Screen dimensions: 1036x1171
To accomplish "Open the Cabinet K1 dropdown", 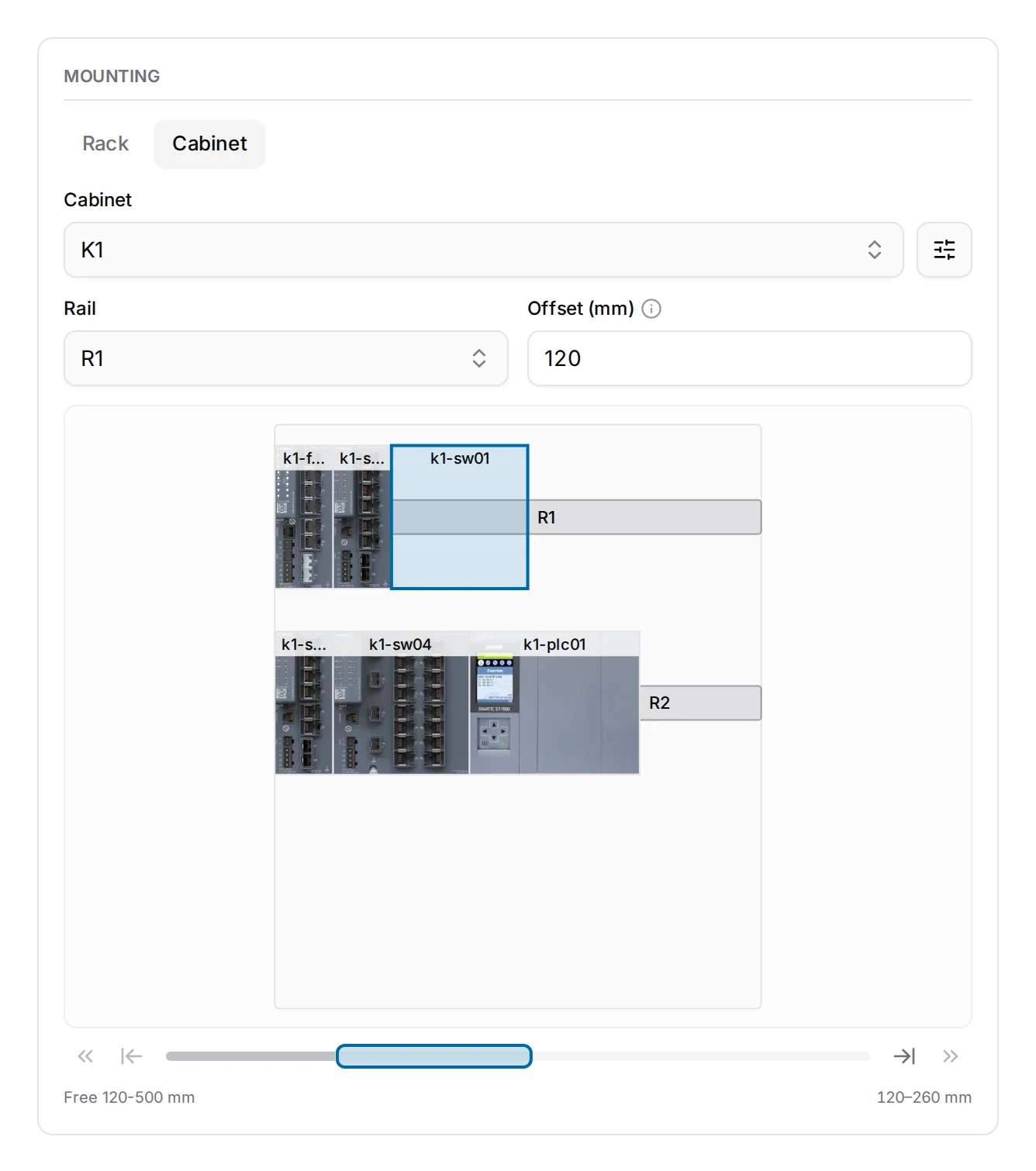I will pos(484,250).
